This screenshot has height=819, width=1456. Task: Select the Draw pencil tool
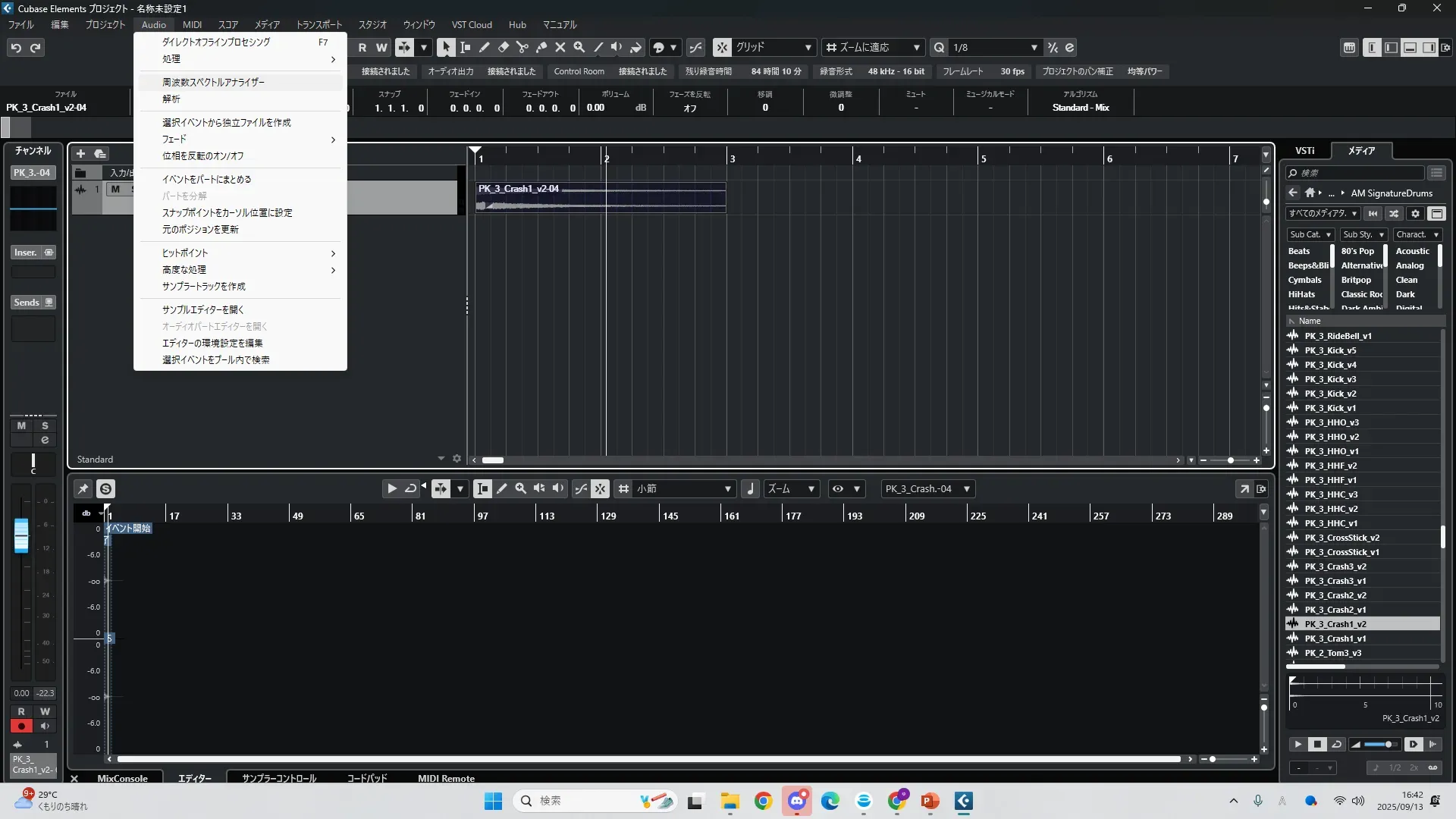[x=484, y=47]
